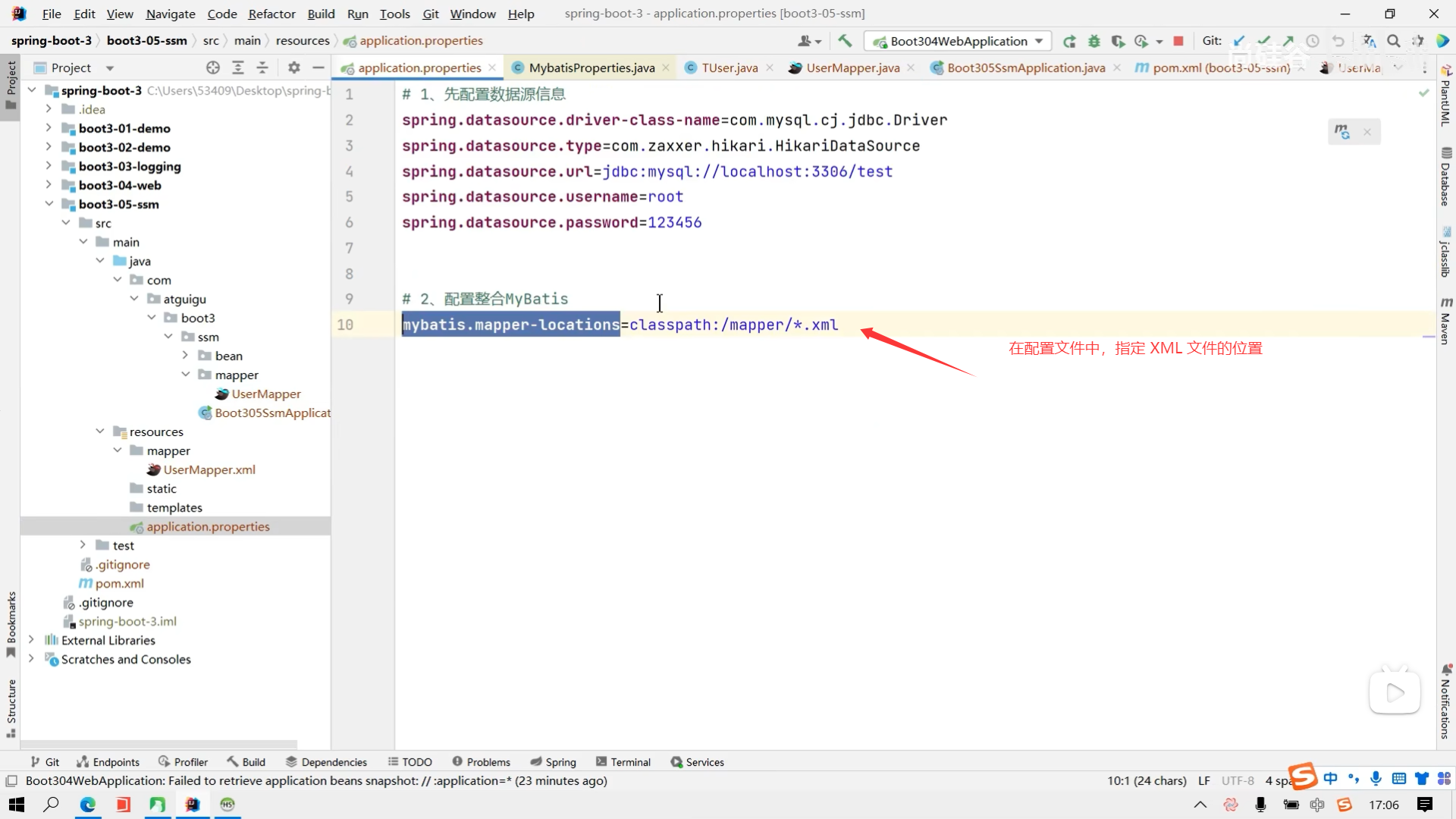Click the Git update project arrow
Viewport: 1456px width, 819px height.
(x=1239, y=41)
